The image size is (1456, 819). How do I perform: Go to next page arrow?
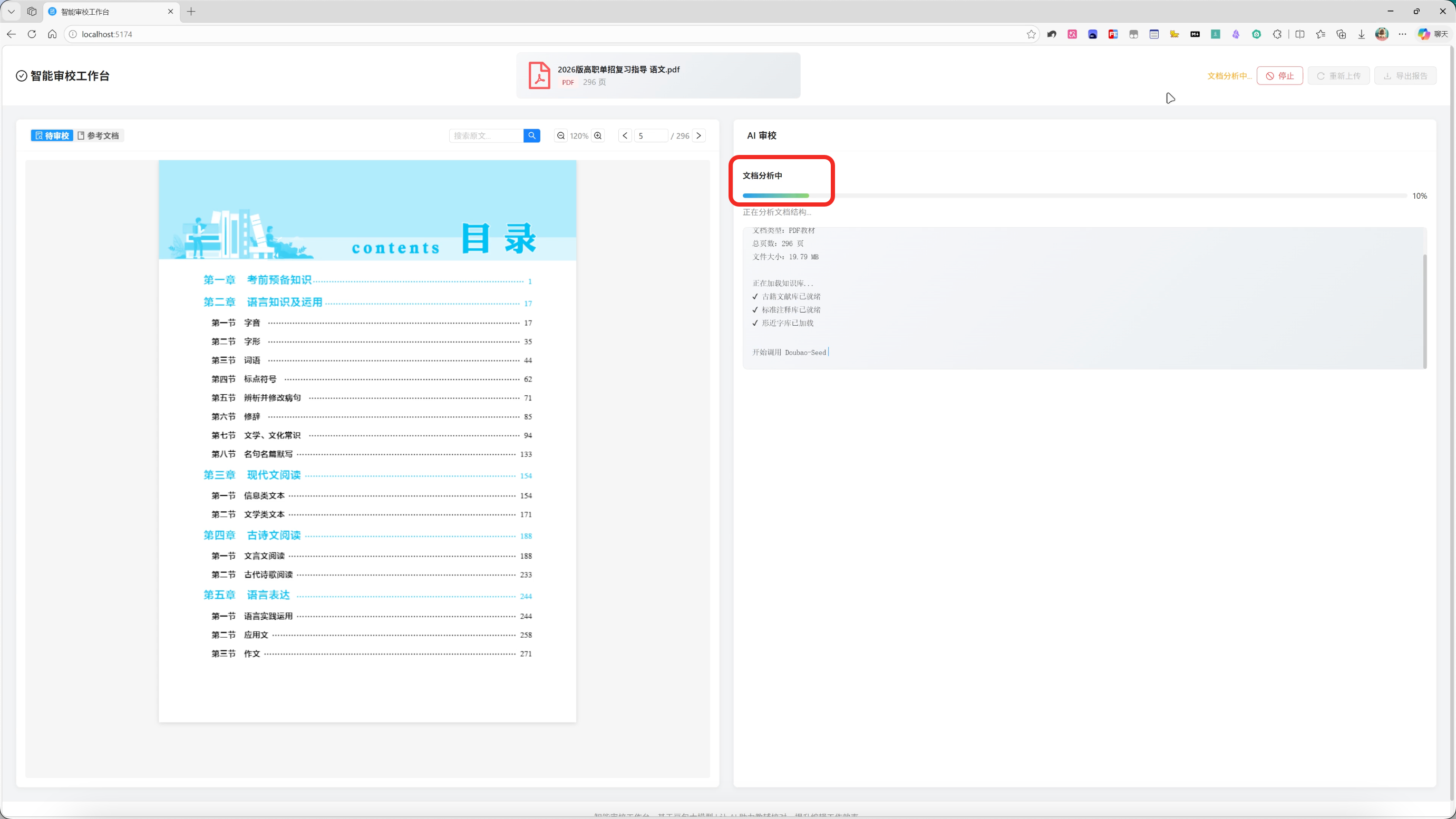698,135
